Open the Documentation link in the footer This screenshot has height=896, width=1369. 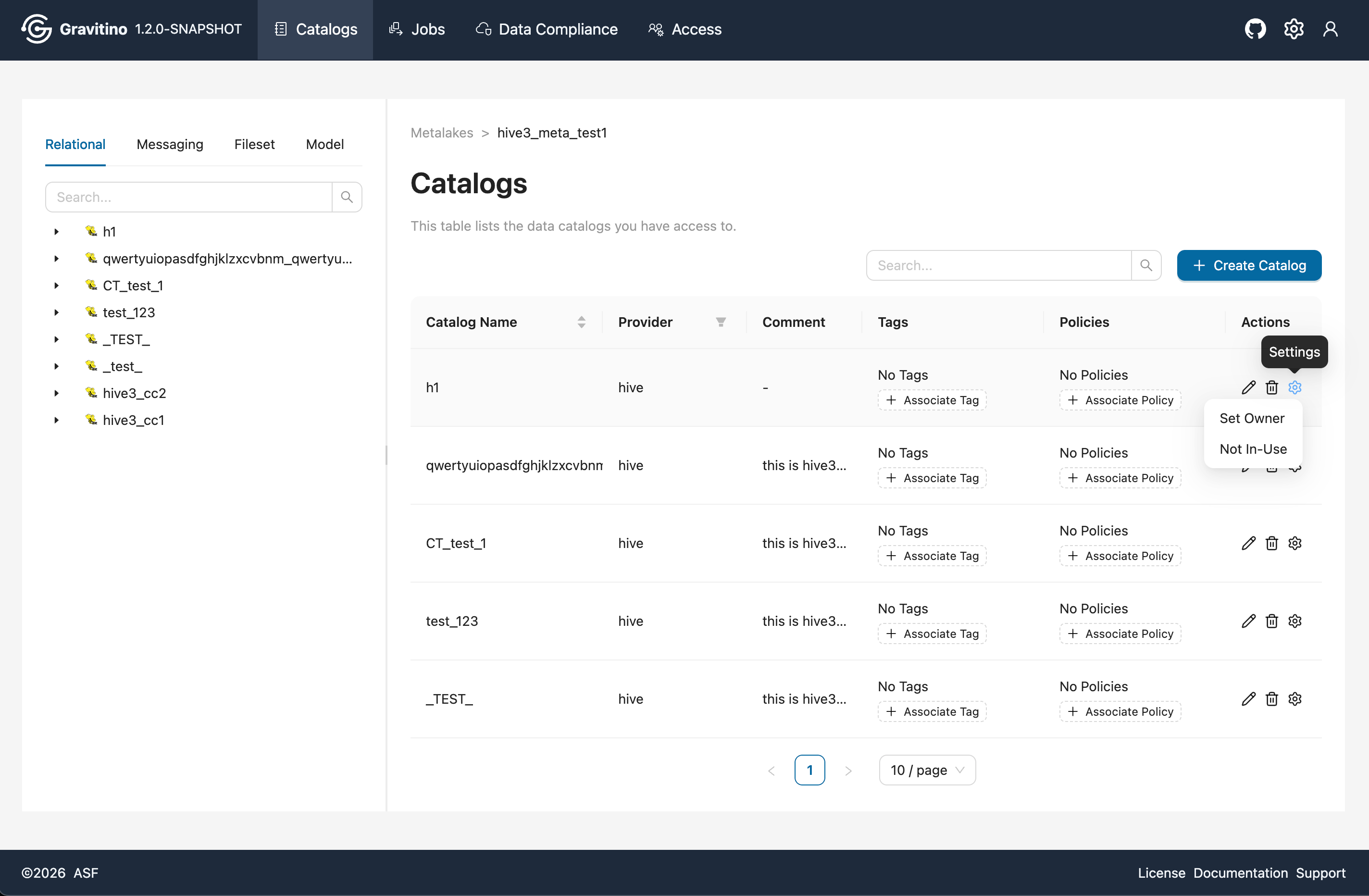click(x=1240, y=872)
